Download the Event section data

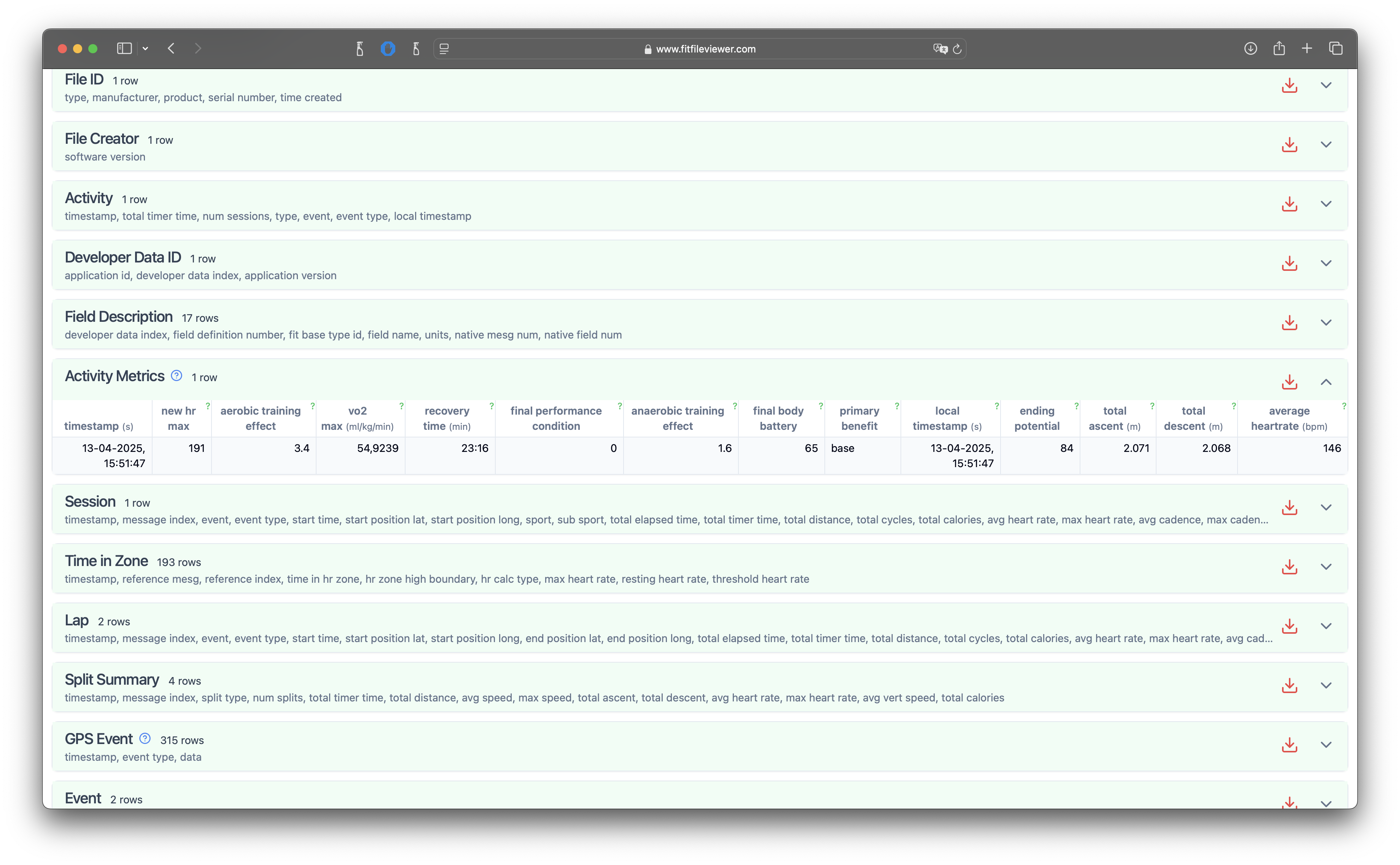(1289, 802)
